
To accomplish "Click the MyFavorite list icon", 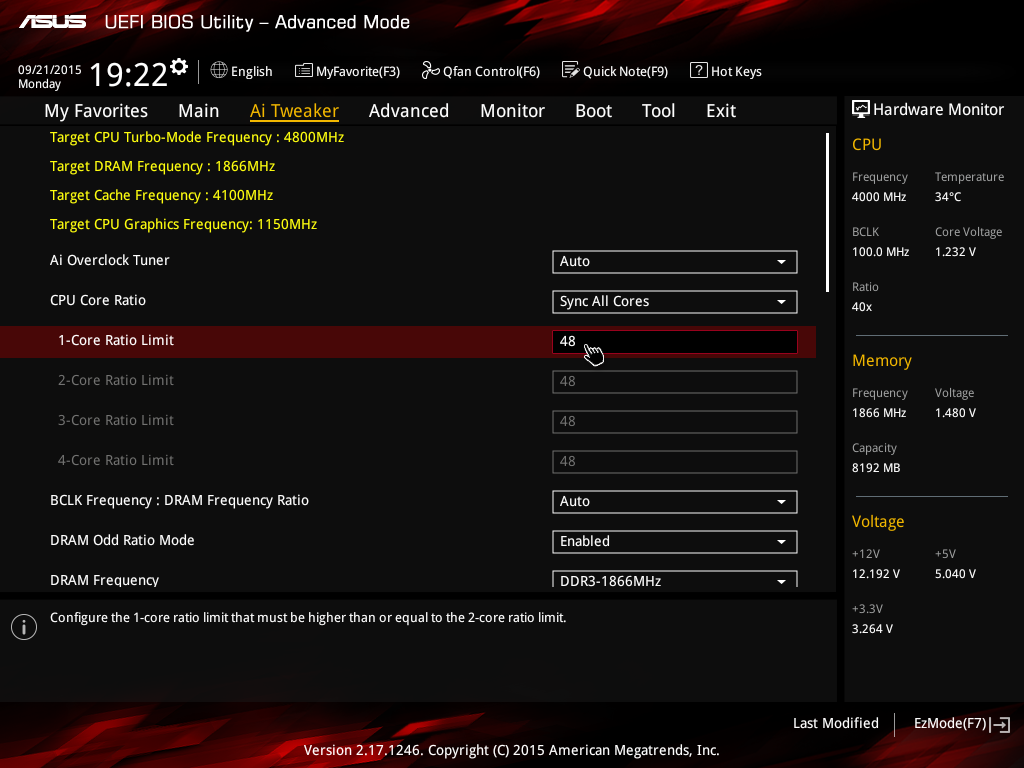I will pyautogui.click(x=303, y=71).
